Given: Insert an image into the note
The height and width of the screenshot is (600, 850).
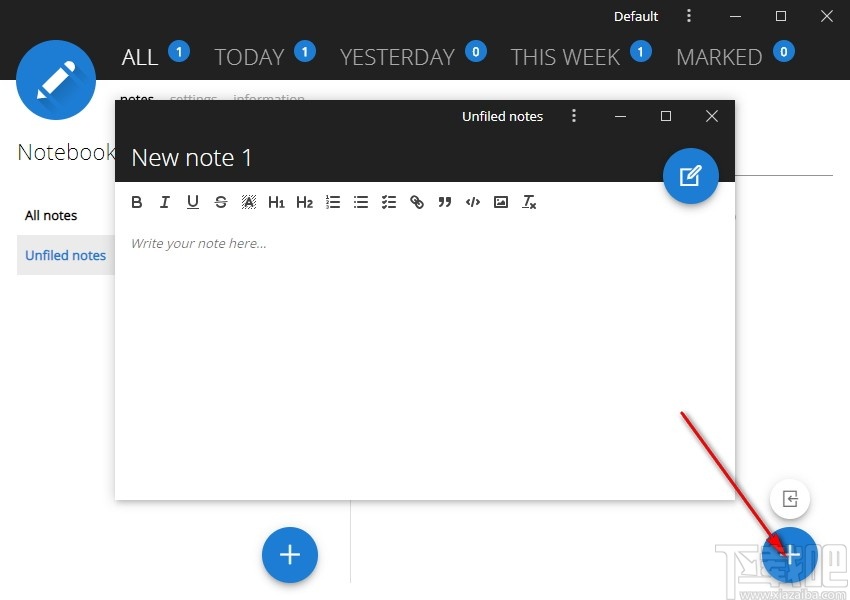Looking at the screenshot, I should (501, 202).
